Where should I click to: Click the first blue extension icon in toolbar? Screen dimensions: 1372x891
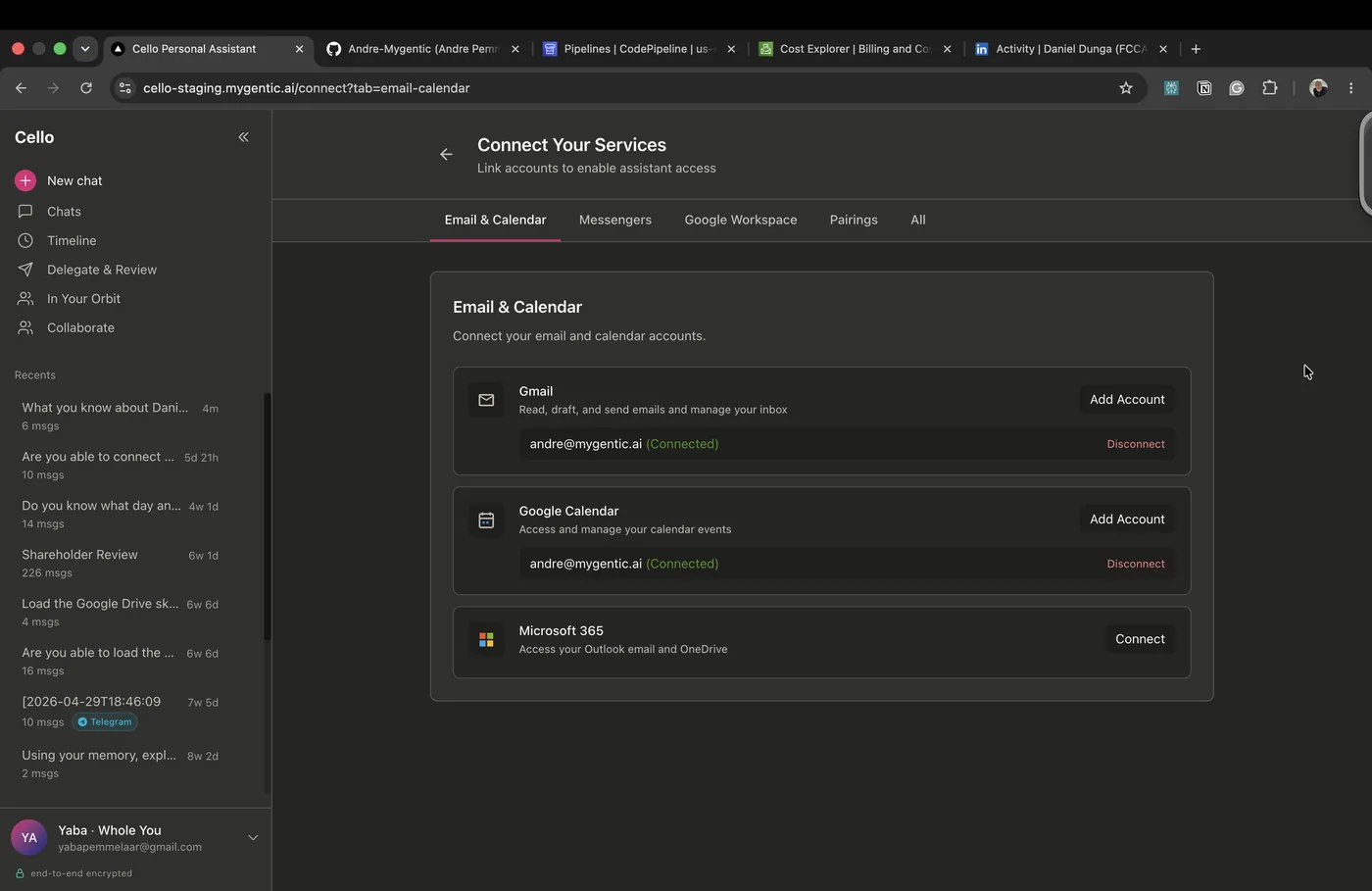(1171, 88)
